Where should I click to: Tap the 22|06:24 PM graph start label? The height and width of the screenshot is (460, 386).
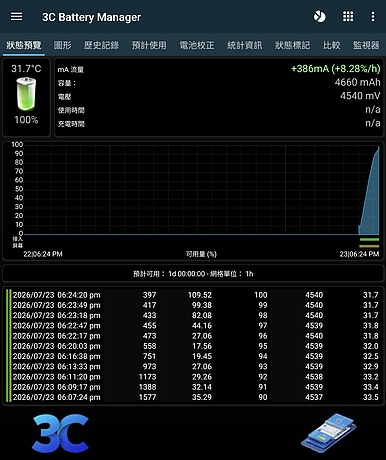[43, 254]
